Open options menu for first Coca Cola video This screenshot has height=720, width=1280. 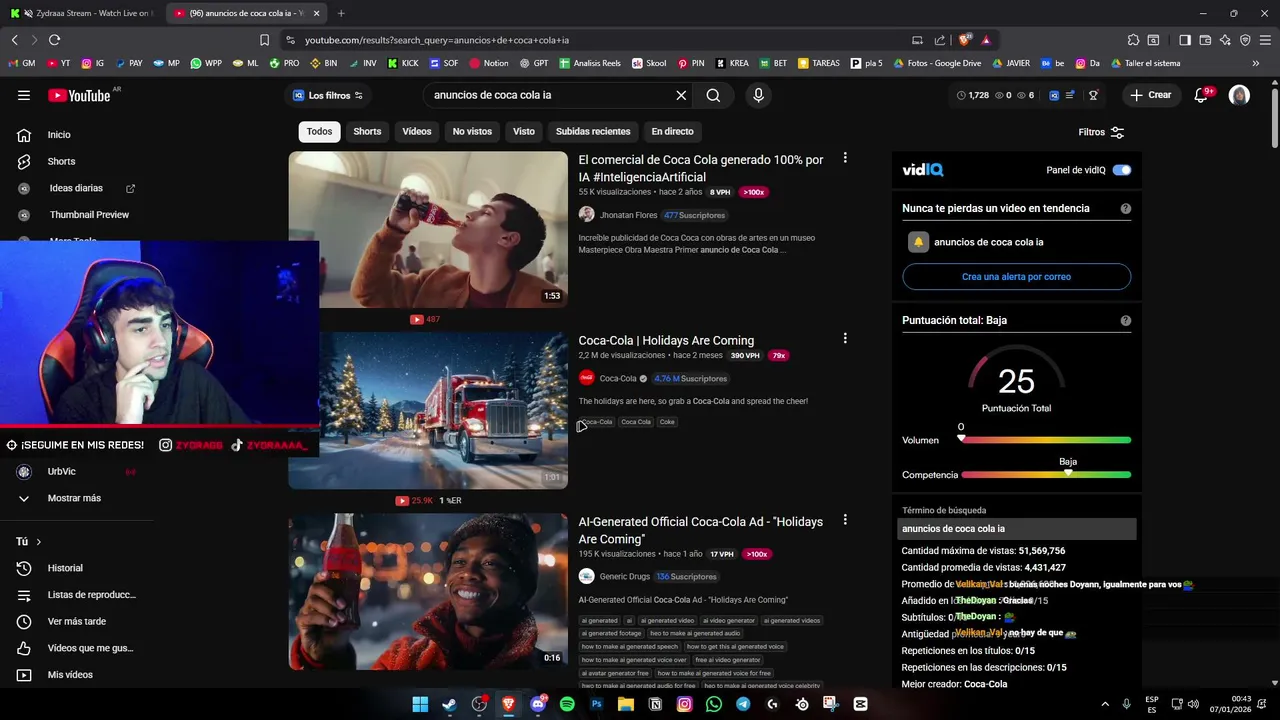coord(845,158)
